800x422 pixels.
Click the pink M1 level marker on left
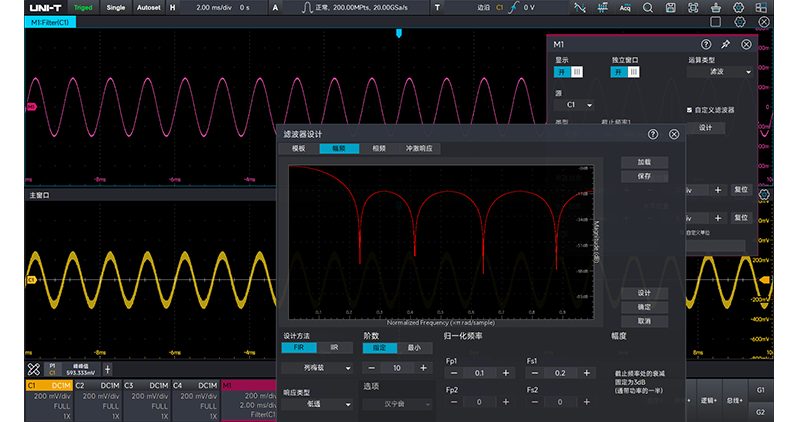(31, 107)
